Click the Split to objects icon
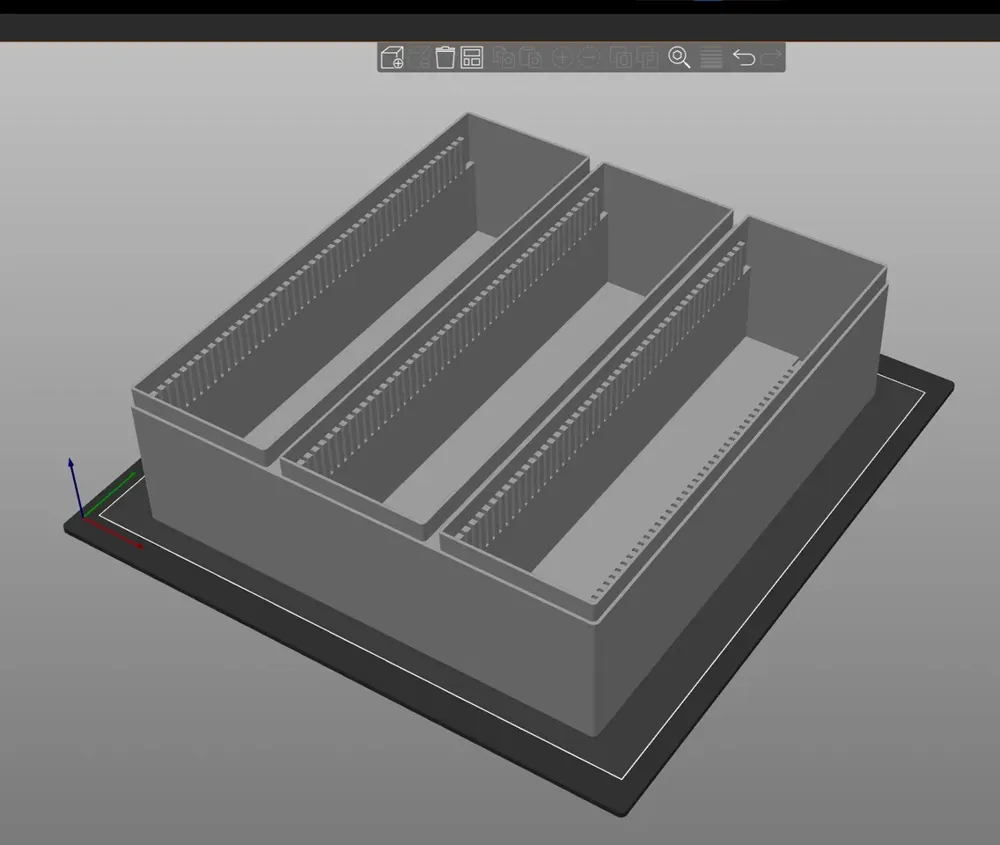Viewport: 1000px width, 845px height. [x=621, y=57]
